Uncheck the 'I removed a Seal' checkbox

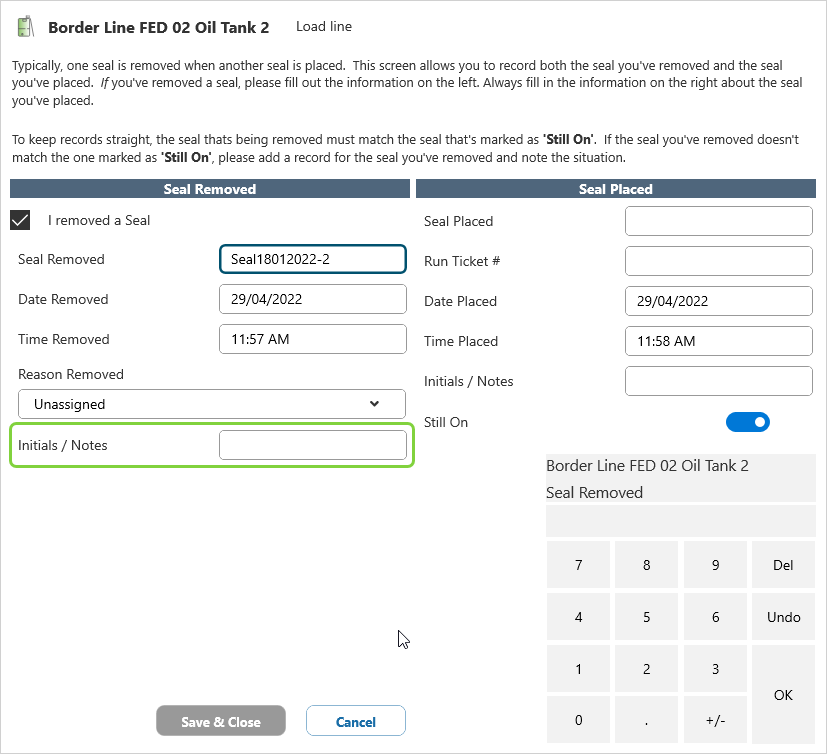pyautogui.click(x=20, y=220)
